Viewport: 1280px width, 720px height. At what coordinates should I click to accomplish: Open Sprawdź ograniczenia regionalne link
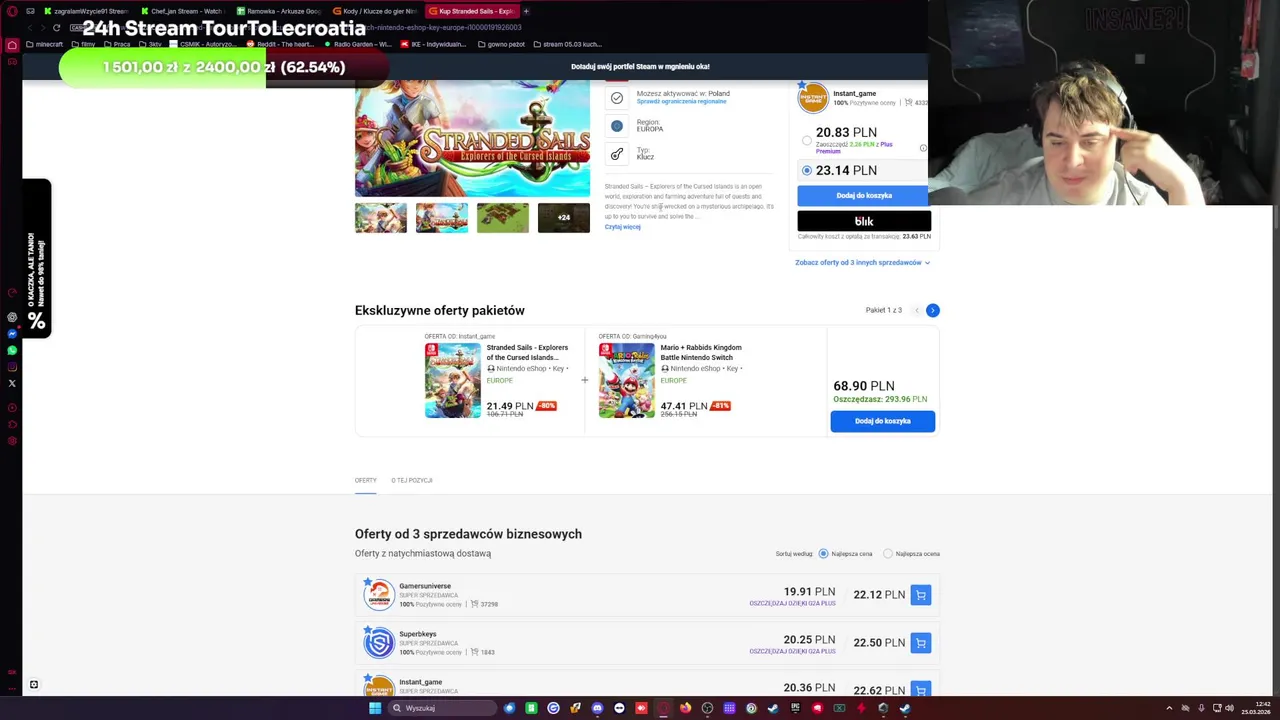coord(681,102)
